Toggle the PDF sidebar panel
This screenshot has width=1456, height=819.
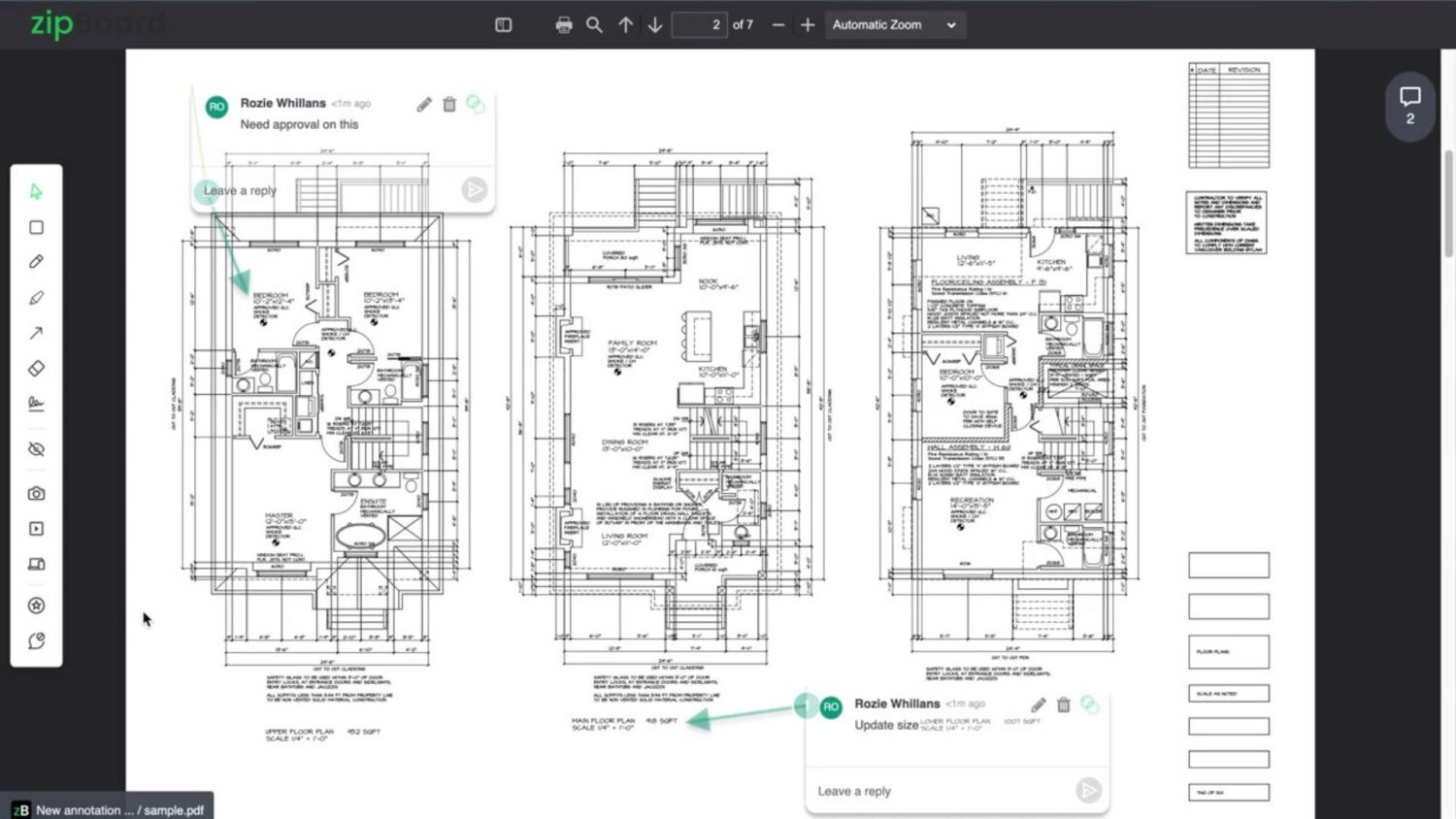(503, 25)
